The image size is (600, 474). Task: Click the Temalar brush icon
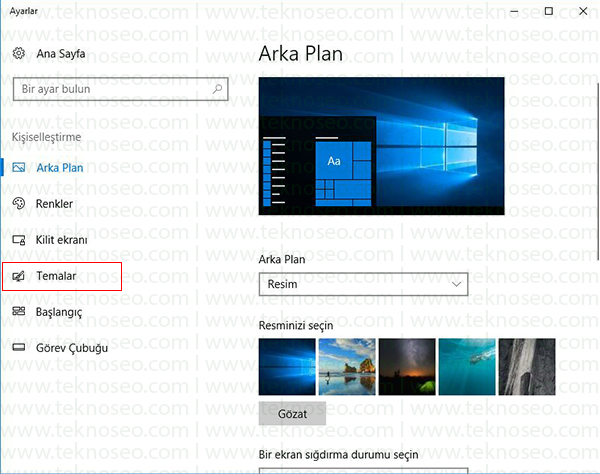(x=19, y=276)
